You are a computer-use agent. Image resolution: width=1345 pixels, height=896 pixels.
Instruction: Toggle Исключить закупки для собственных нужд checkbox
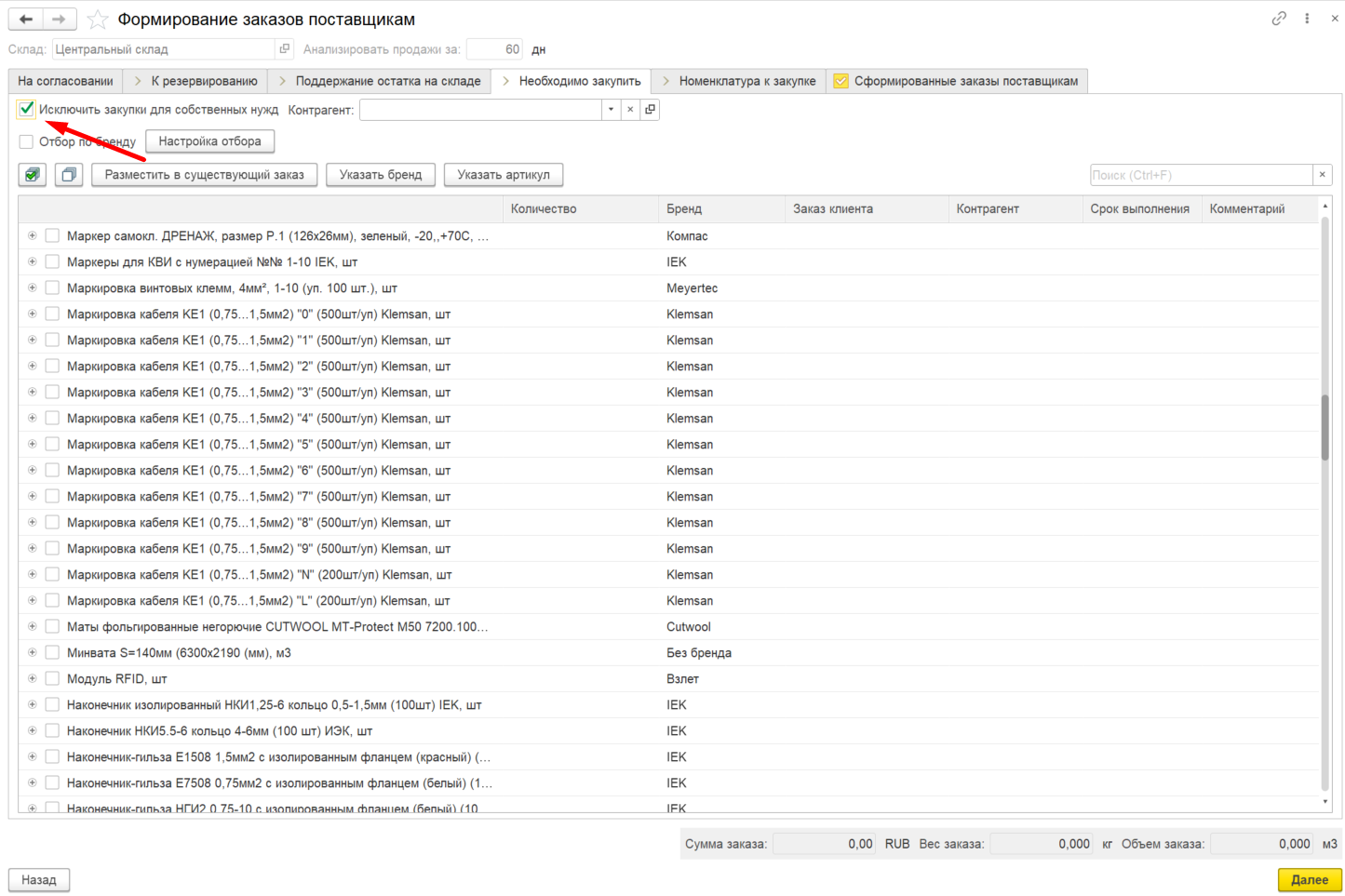(26, 110)
